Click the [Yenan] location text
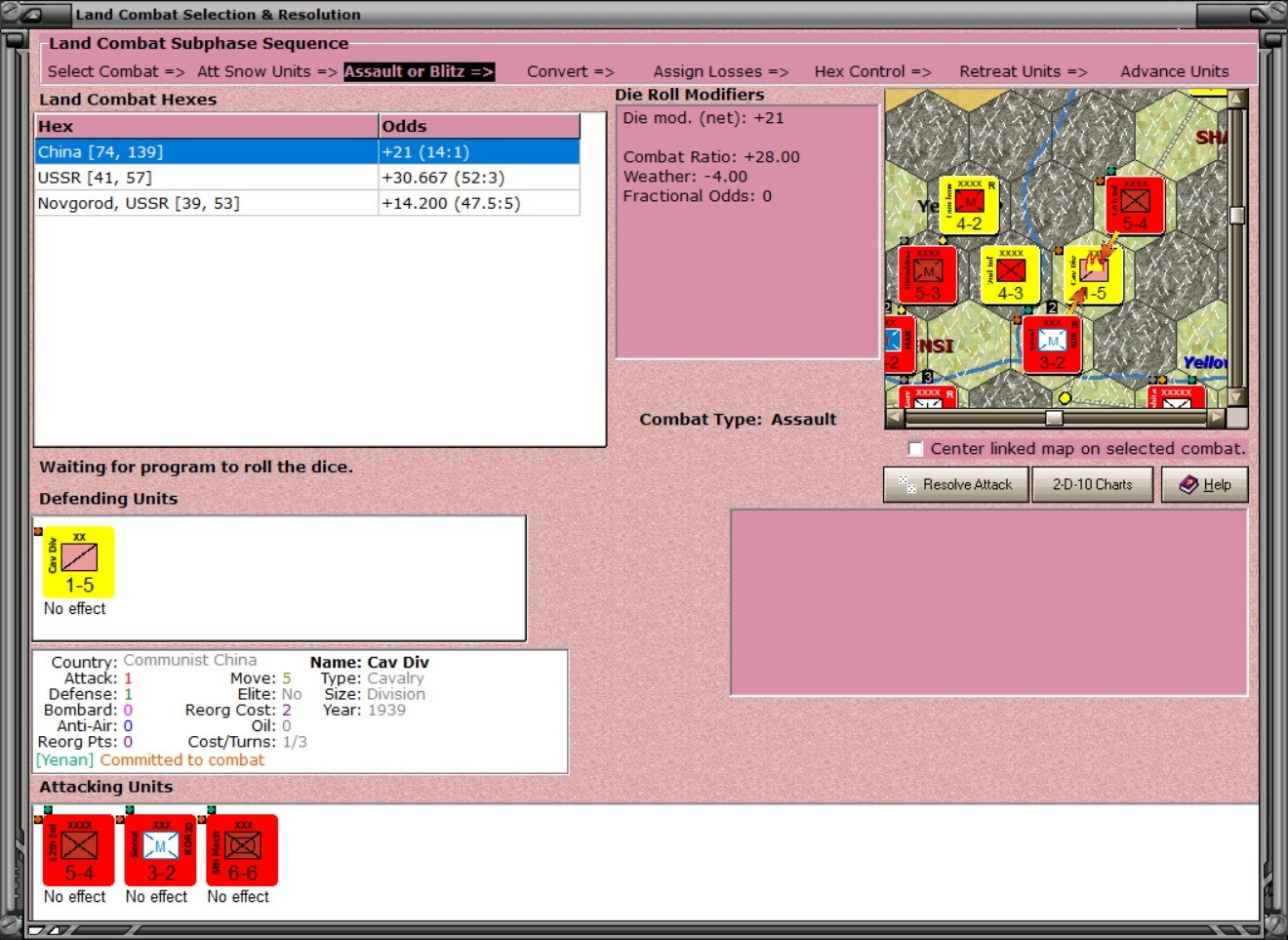Image resolution: width=1288 pixels, height=940 pixels. click(64, 759)
